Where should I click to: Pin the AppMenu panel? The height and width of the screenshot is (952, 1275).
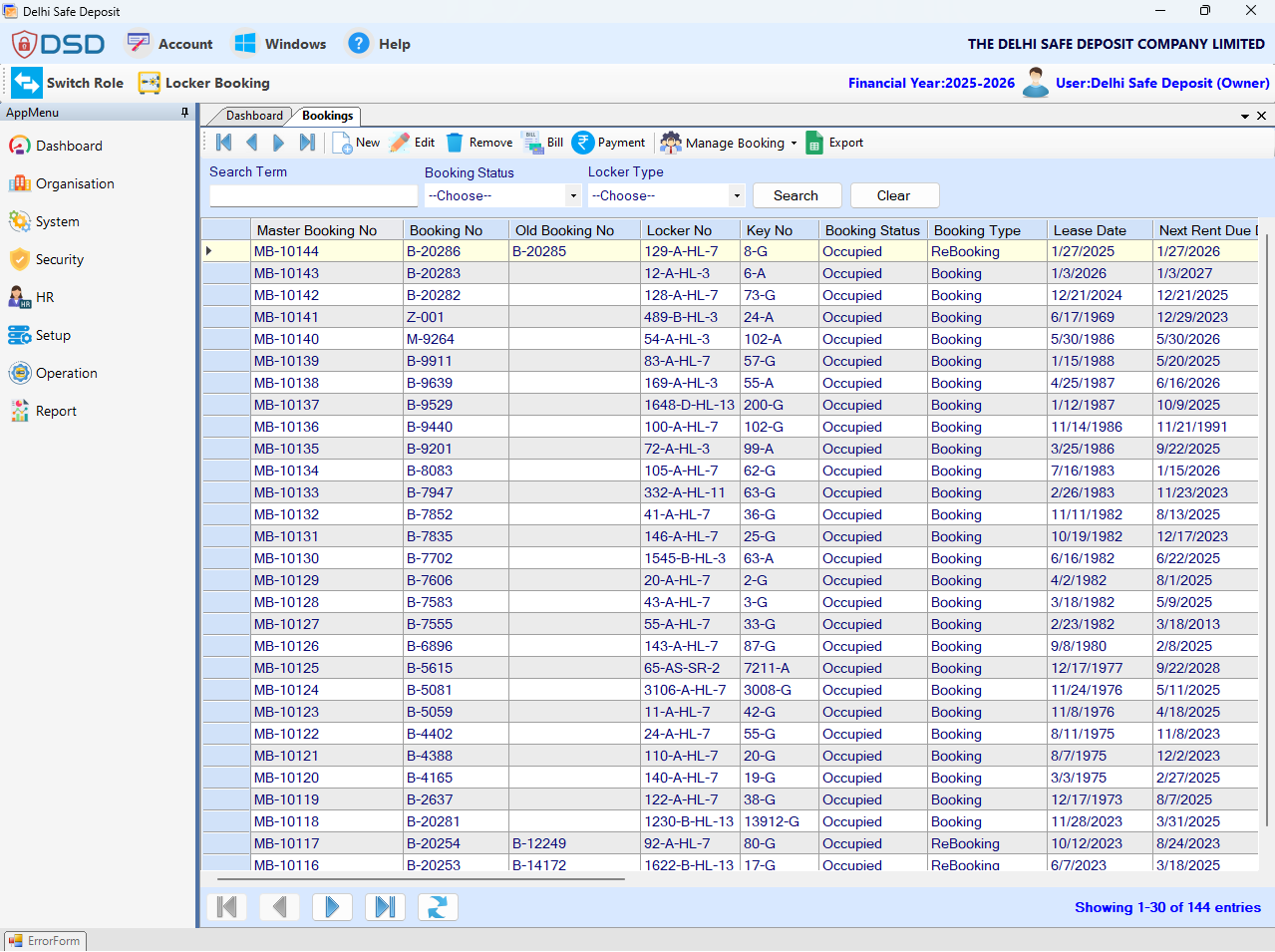click(x=184, y=113)
